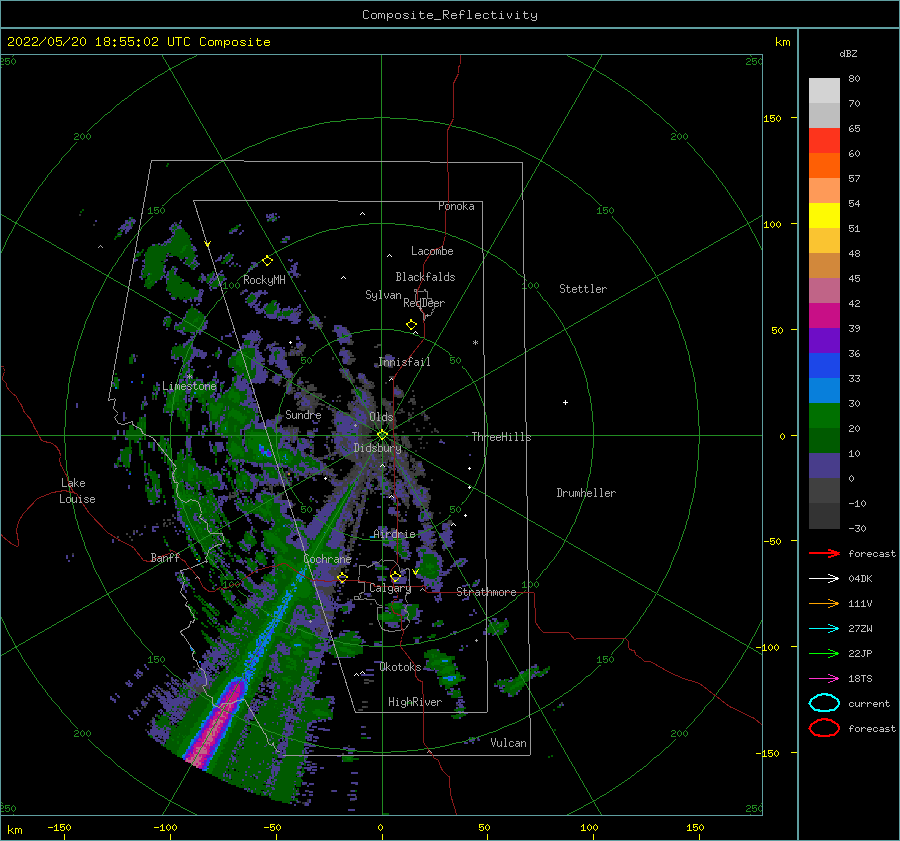Click the -10 dBZ dark gray swatch
Screen dimensions: 900x841
824,515
